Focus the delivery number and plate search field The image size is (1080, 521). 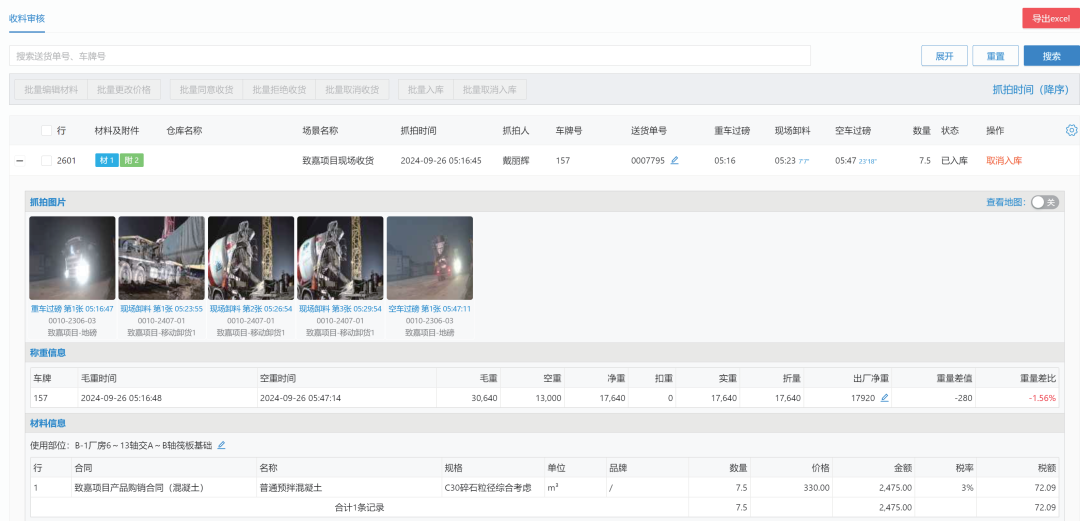pyautogui.click(x=410, y=56)
